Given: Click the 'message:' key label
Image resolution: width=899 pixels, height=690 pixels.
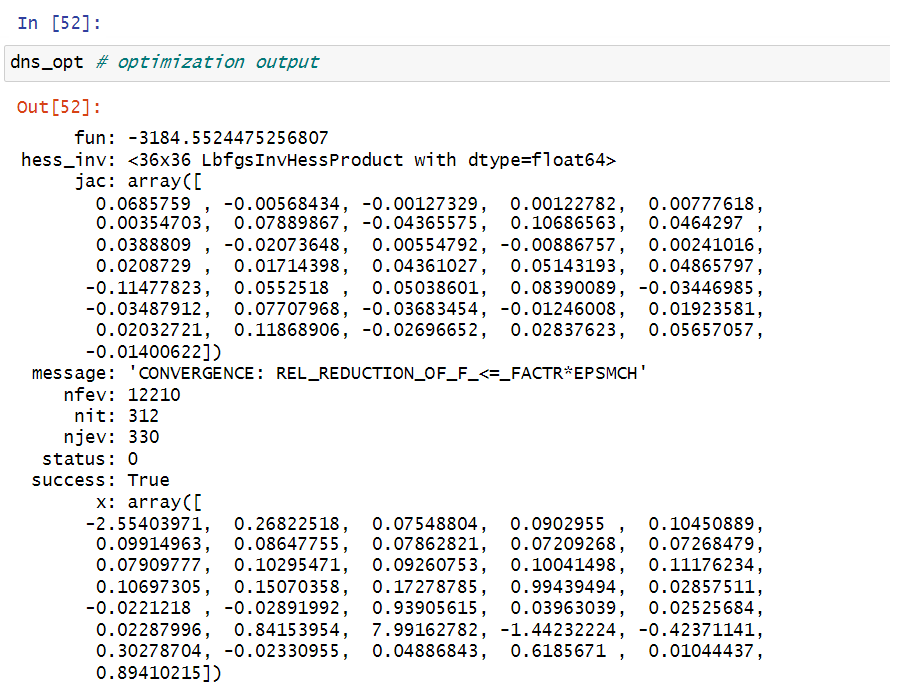Looking at the screenshot, I should (x=73, y=374).
